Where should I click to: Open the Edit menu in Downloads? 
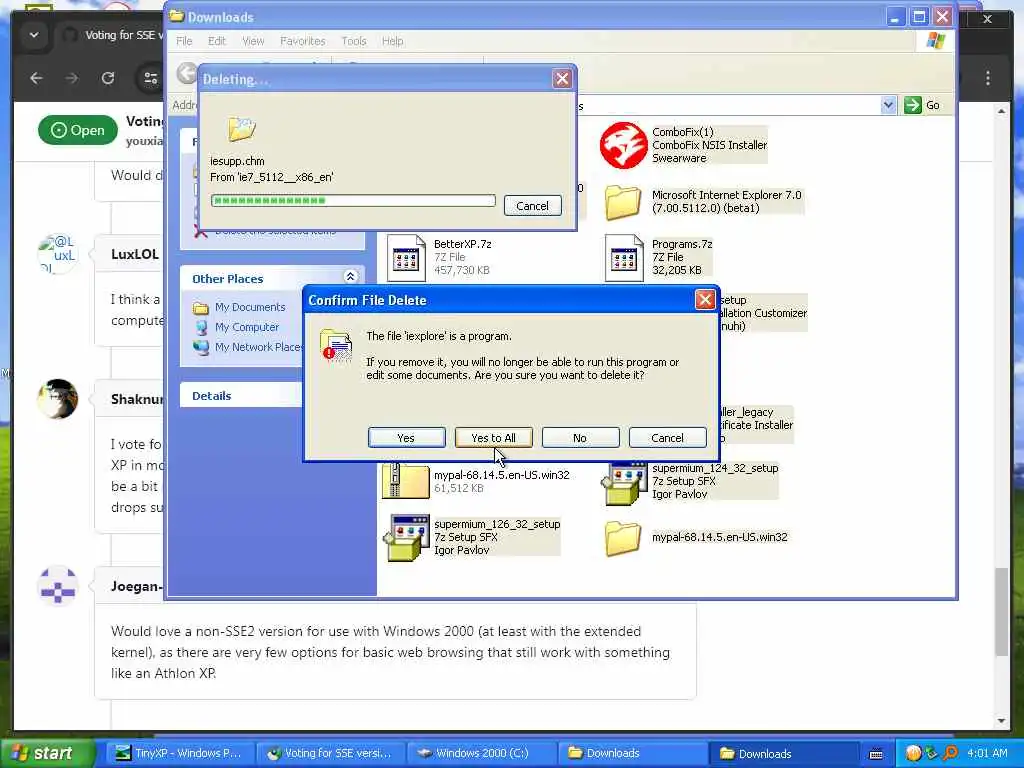pos(216,41)
